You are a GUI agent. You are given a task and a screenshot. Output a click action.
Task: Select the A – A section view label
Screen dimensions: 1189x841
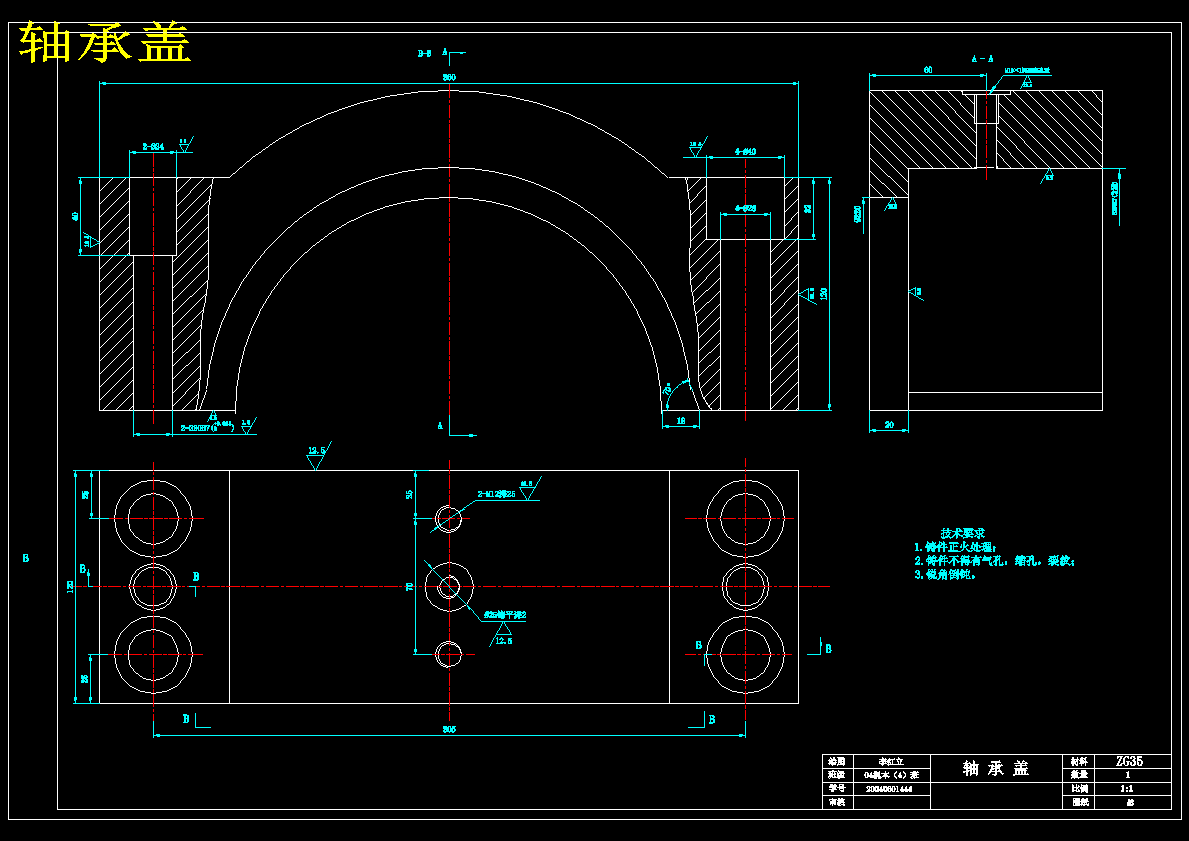pyautogui.click(x=983, y=58)
